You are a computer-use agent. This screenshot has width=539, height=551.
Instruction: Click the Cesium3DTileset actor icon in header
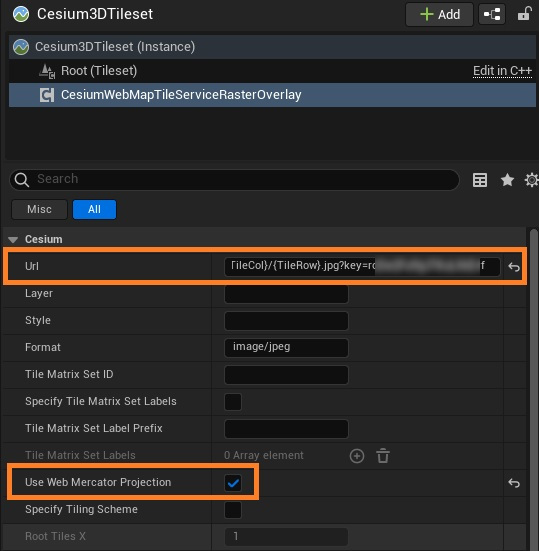click(21, 14)
